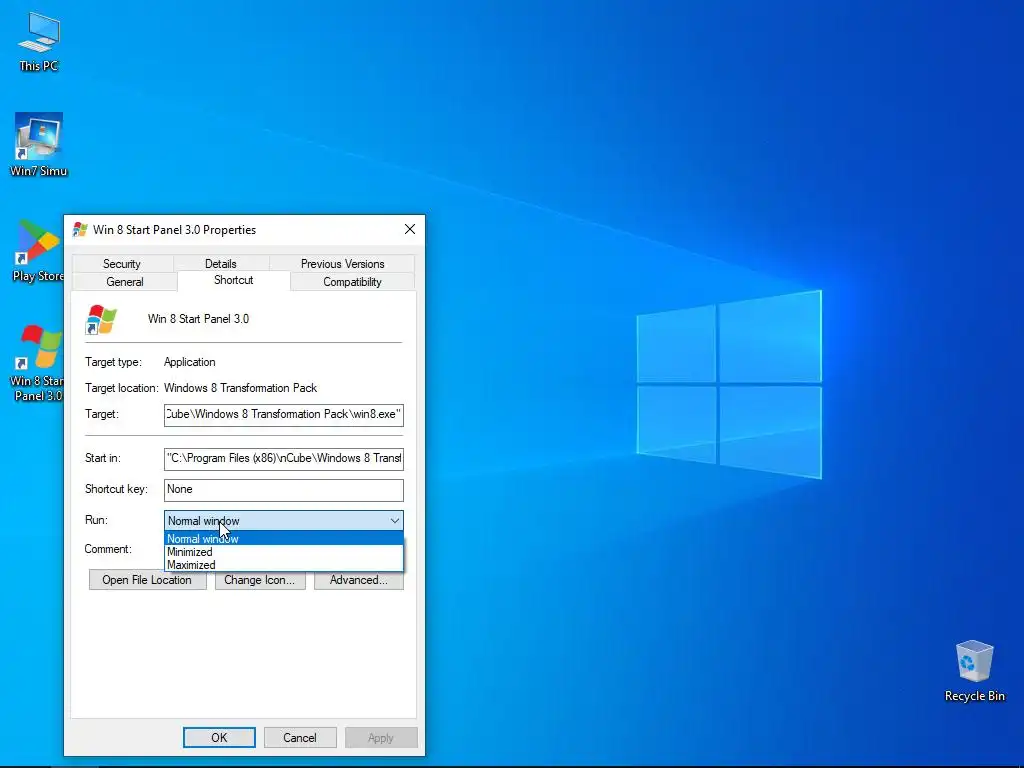Click the Win 8 Start Panel 3.0 name field
The image size is (1024, 768).
(x=199, y=319)
